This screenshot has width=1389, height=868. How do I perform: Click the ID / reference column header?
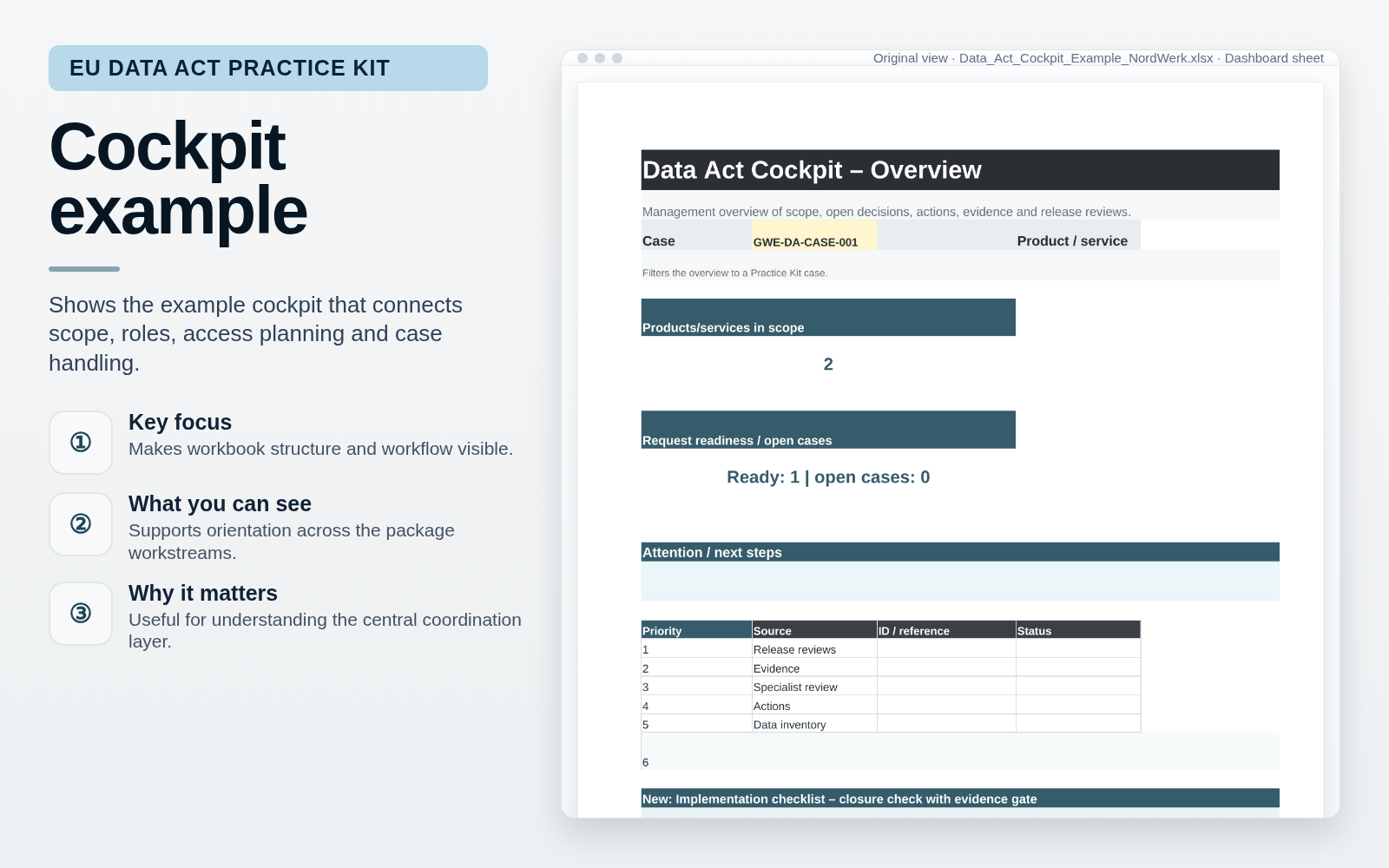pyautogui.click(x=946, y=630)
